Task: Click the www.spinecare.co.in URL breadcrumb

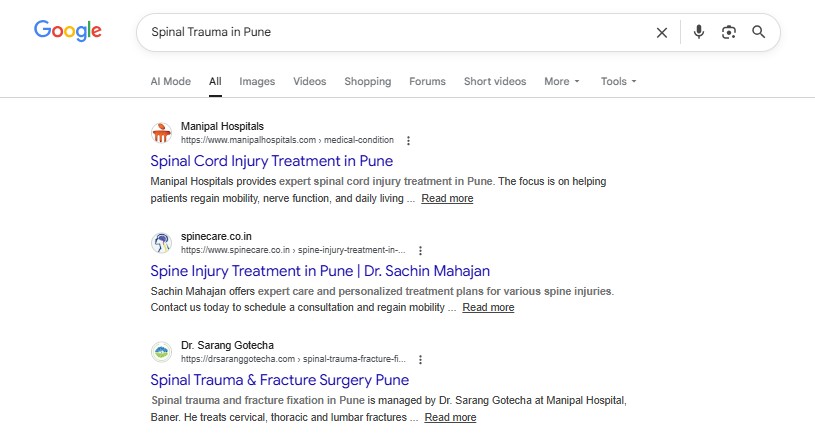Action: pos(293,250)
